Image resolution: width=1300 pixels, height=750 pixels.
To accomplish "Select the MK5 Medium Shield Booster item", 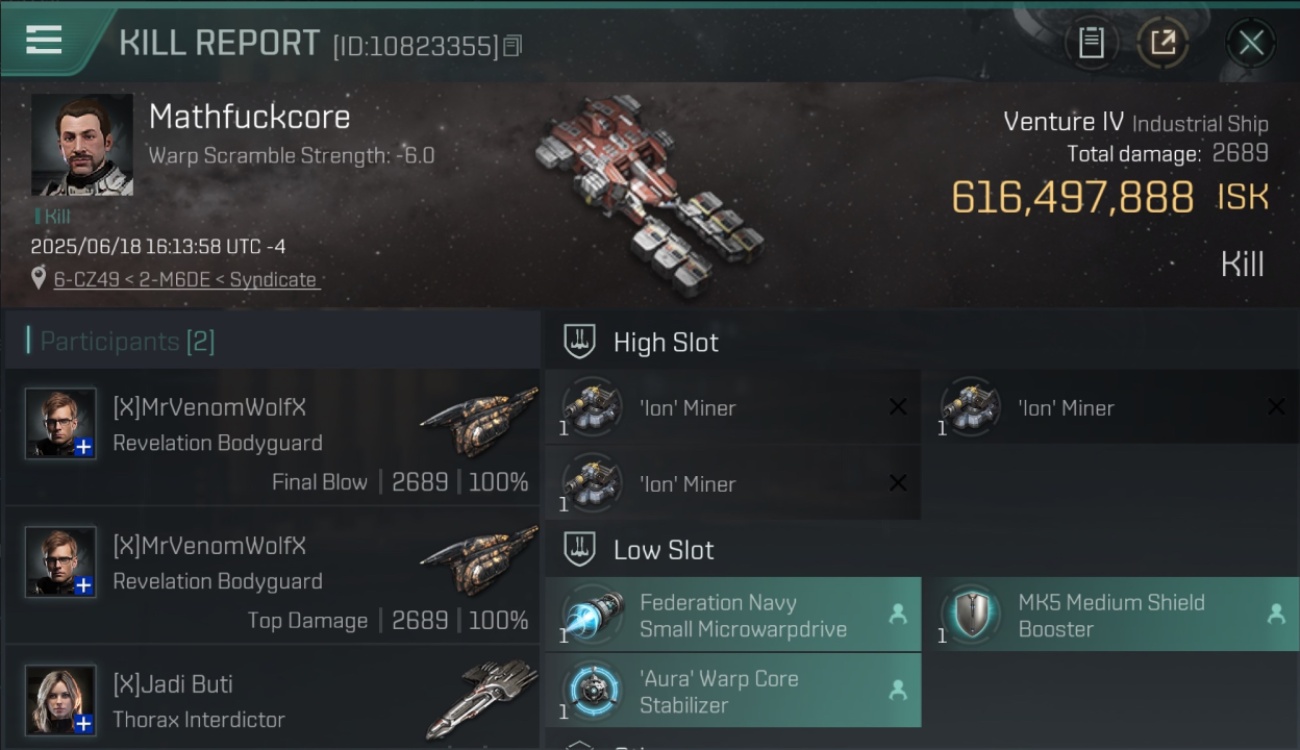I will (1112, 615).
